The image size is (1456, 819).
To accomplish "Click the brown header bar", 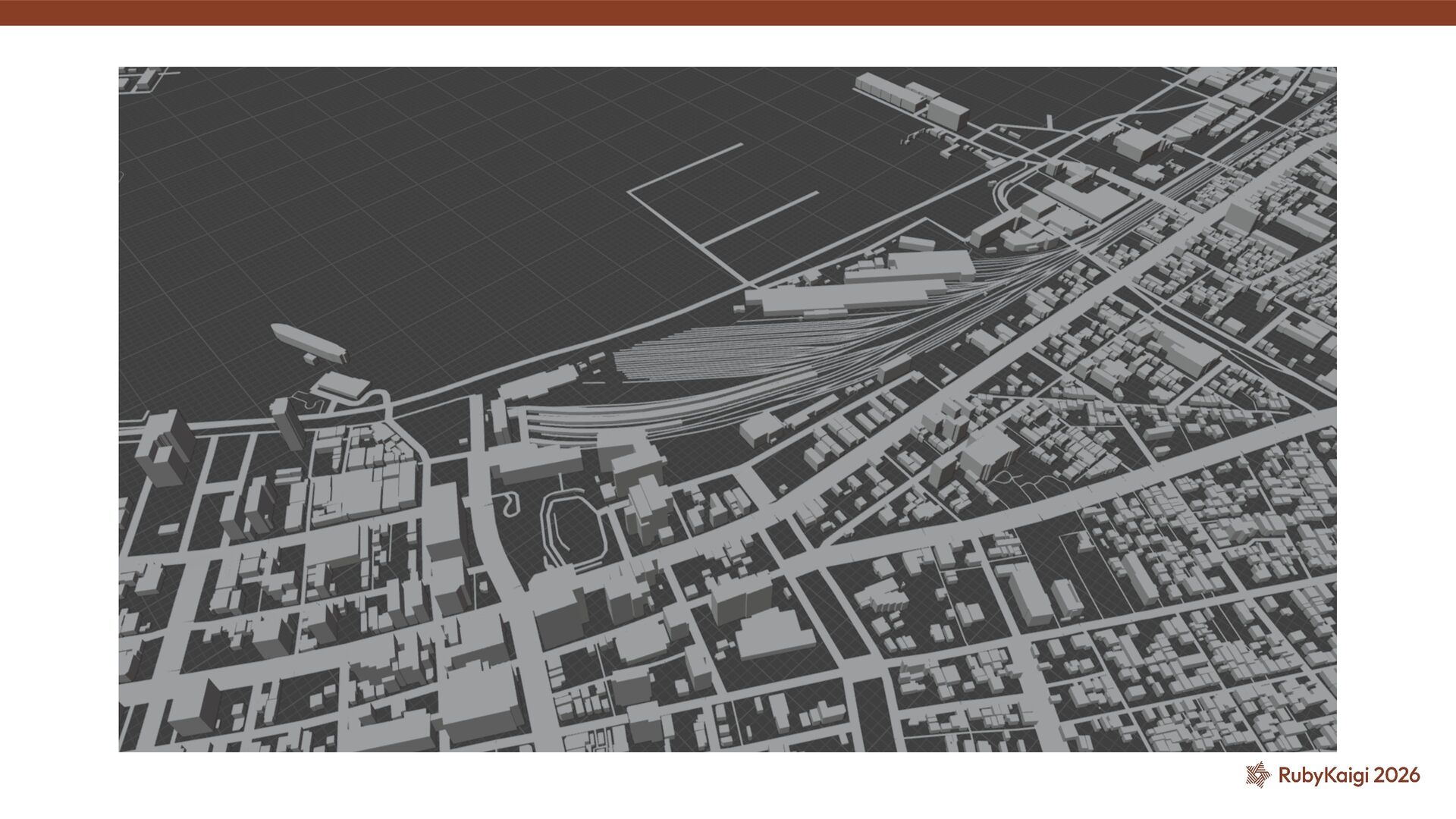I will click(728, 12).
